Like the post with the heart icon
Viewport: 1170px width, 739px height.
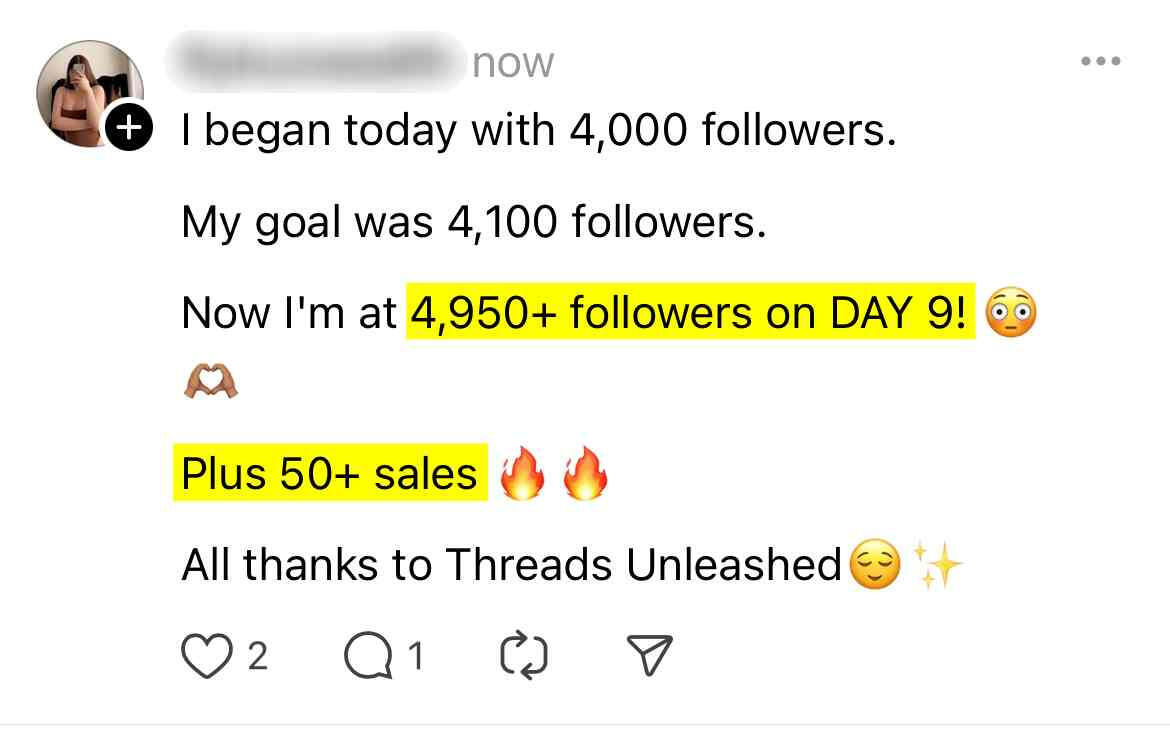tap(204, 656)
